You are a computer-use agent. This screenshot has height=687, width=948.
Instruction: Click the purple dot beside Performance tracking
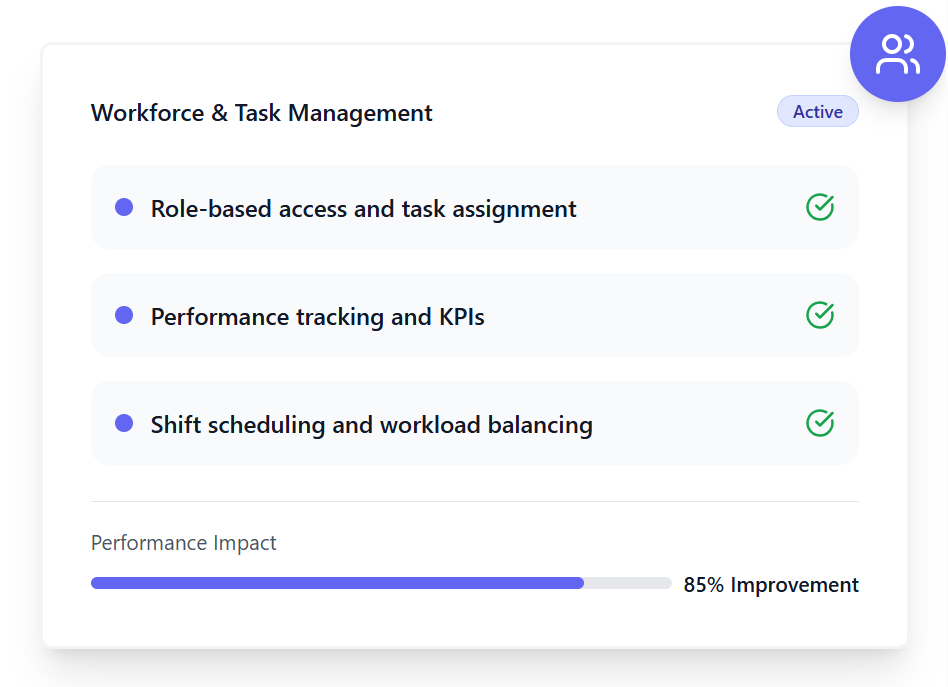point(124,315)
